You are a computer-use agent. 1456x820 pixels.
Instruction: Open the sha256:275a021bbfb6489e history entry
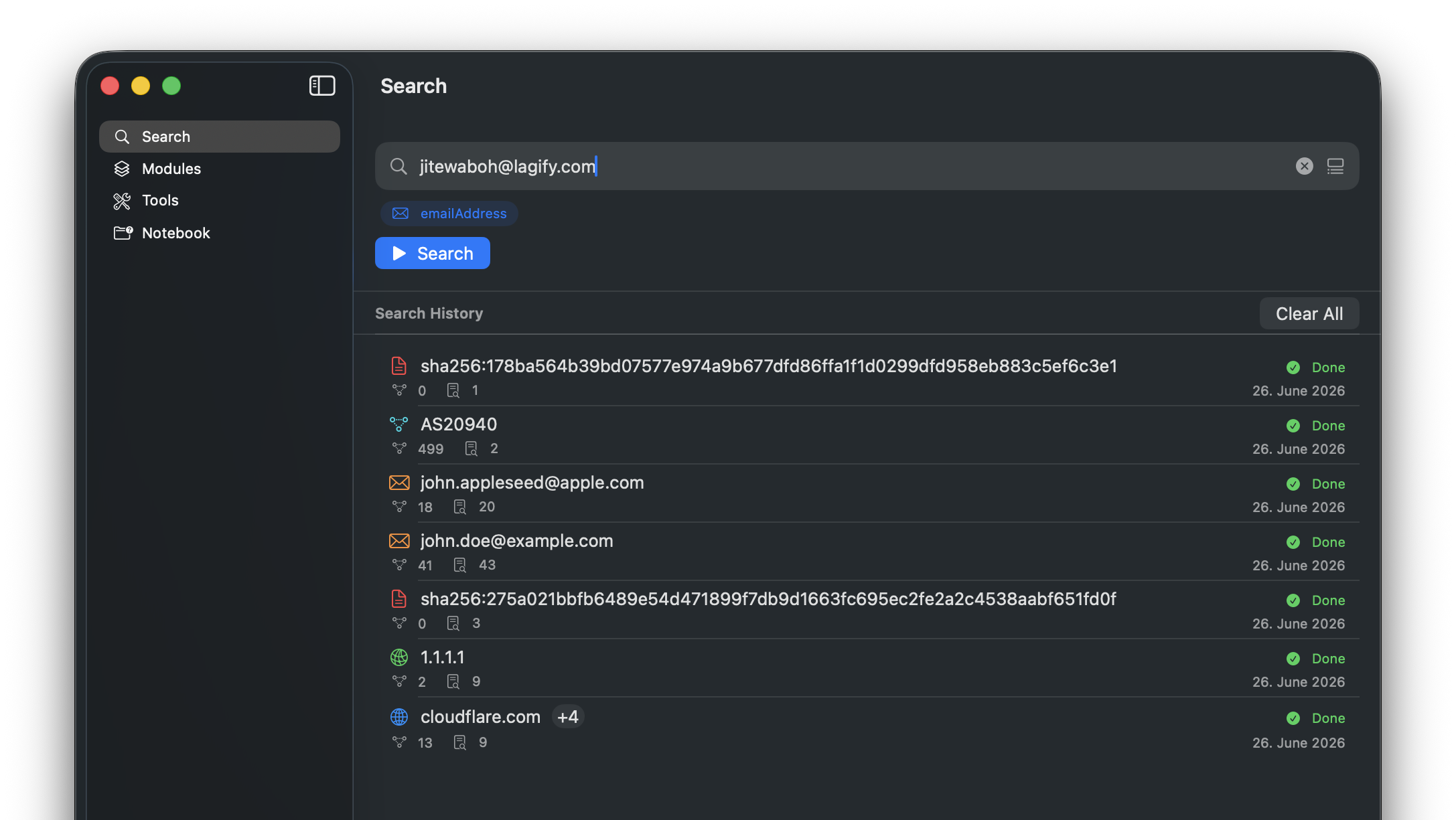tap(867, 610)
